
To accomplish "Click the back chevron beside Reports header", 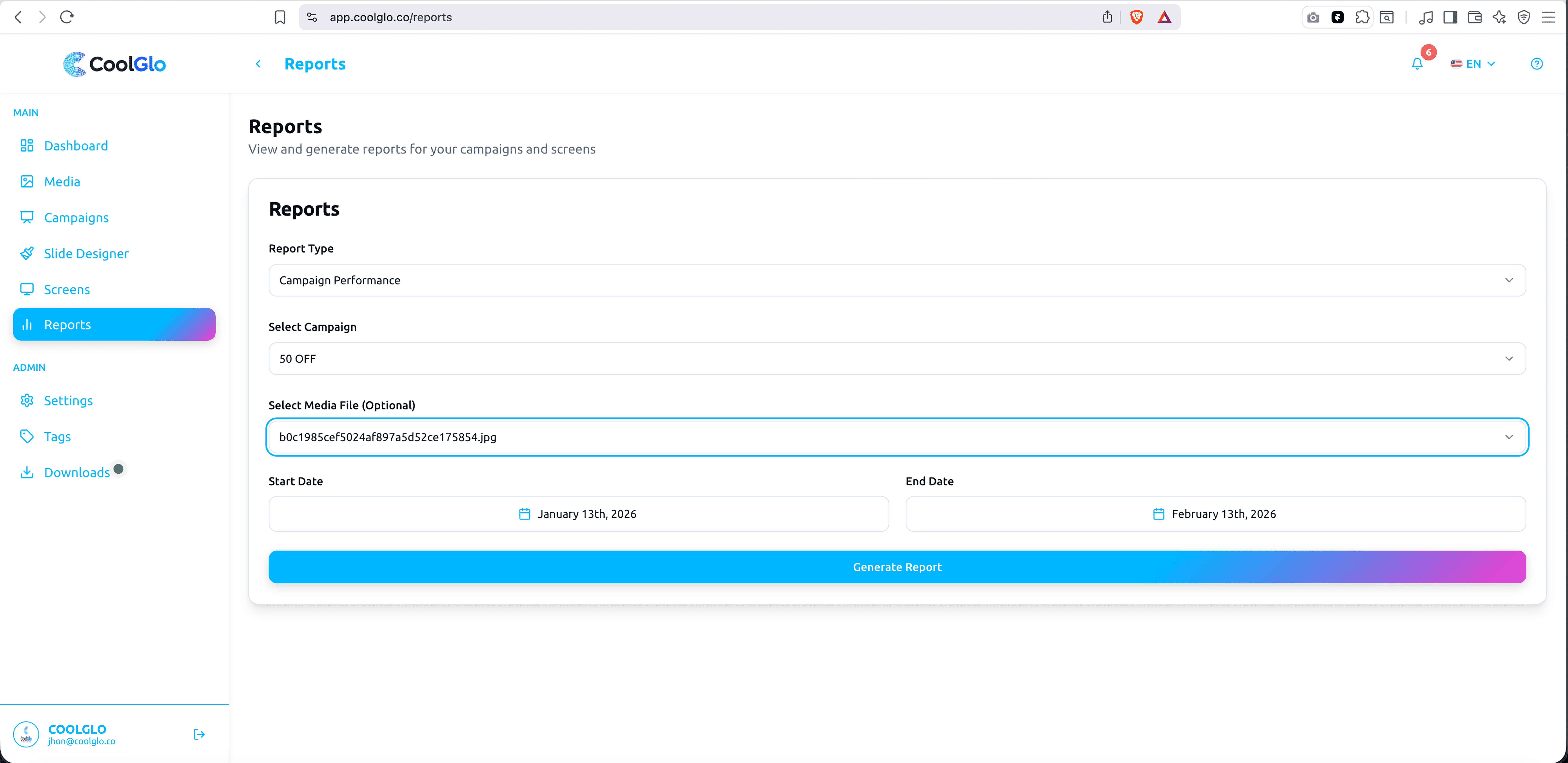I will click(x=258, y=64).
